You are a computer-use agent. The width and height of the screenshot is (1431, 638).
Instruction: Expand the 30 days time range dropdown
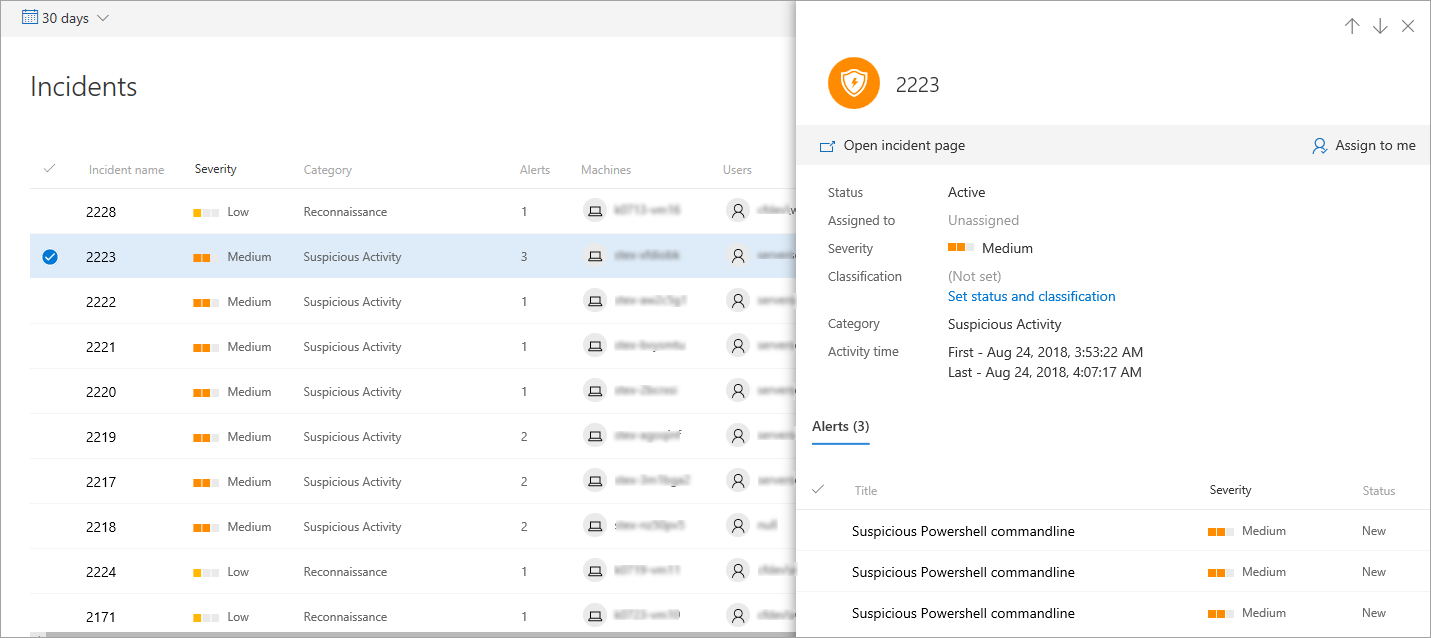[x=104, y=18]
